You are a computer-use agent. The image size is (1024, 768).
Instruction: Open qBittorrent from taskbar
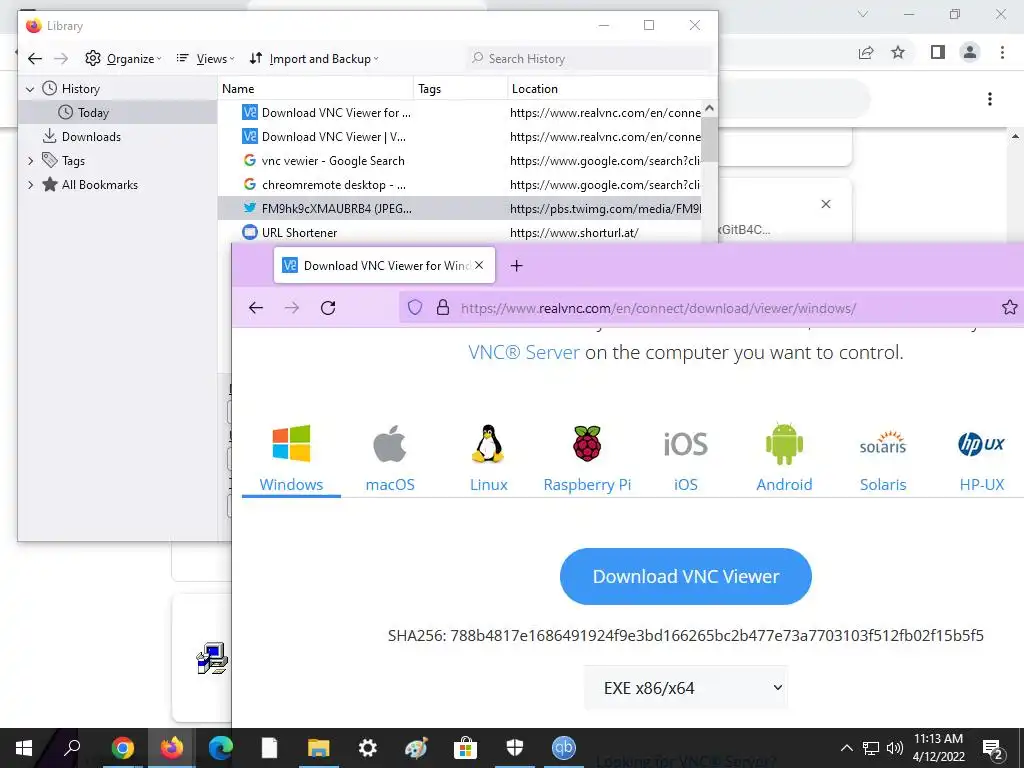click(x=564, y=748)
